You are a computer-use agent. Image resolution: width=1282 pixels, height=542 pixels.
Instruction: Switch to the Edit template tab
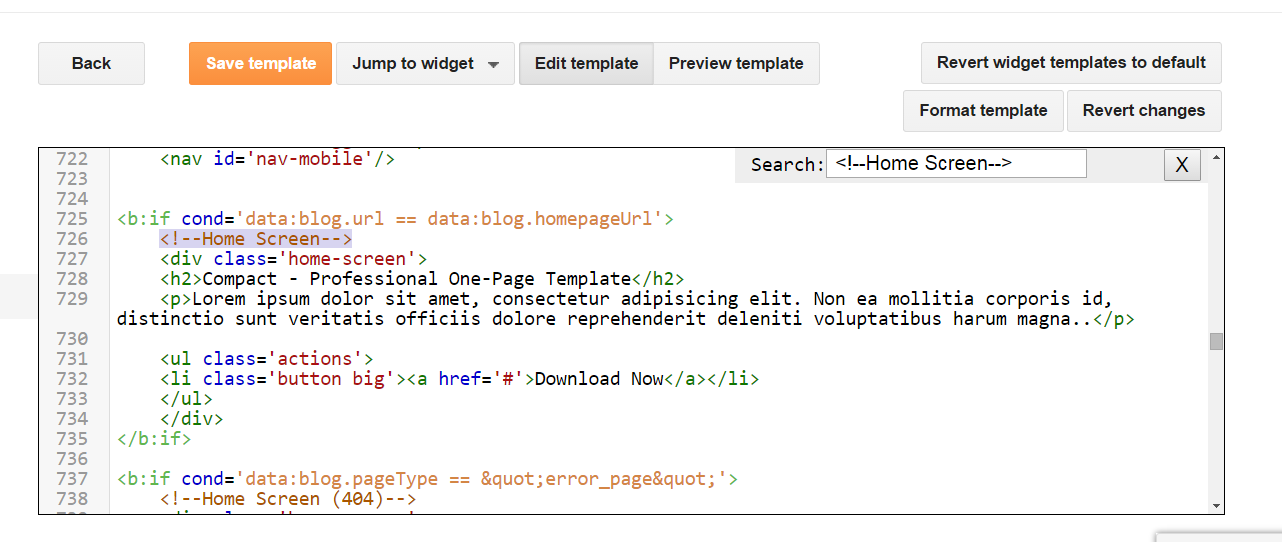coord(586,63)
